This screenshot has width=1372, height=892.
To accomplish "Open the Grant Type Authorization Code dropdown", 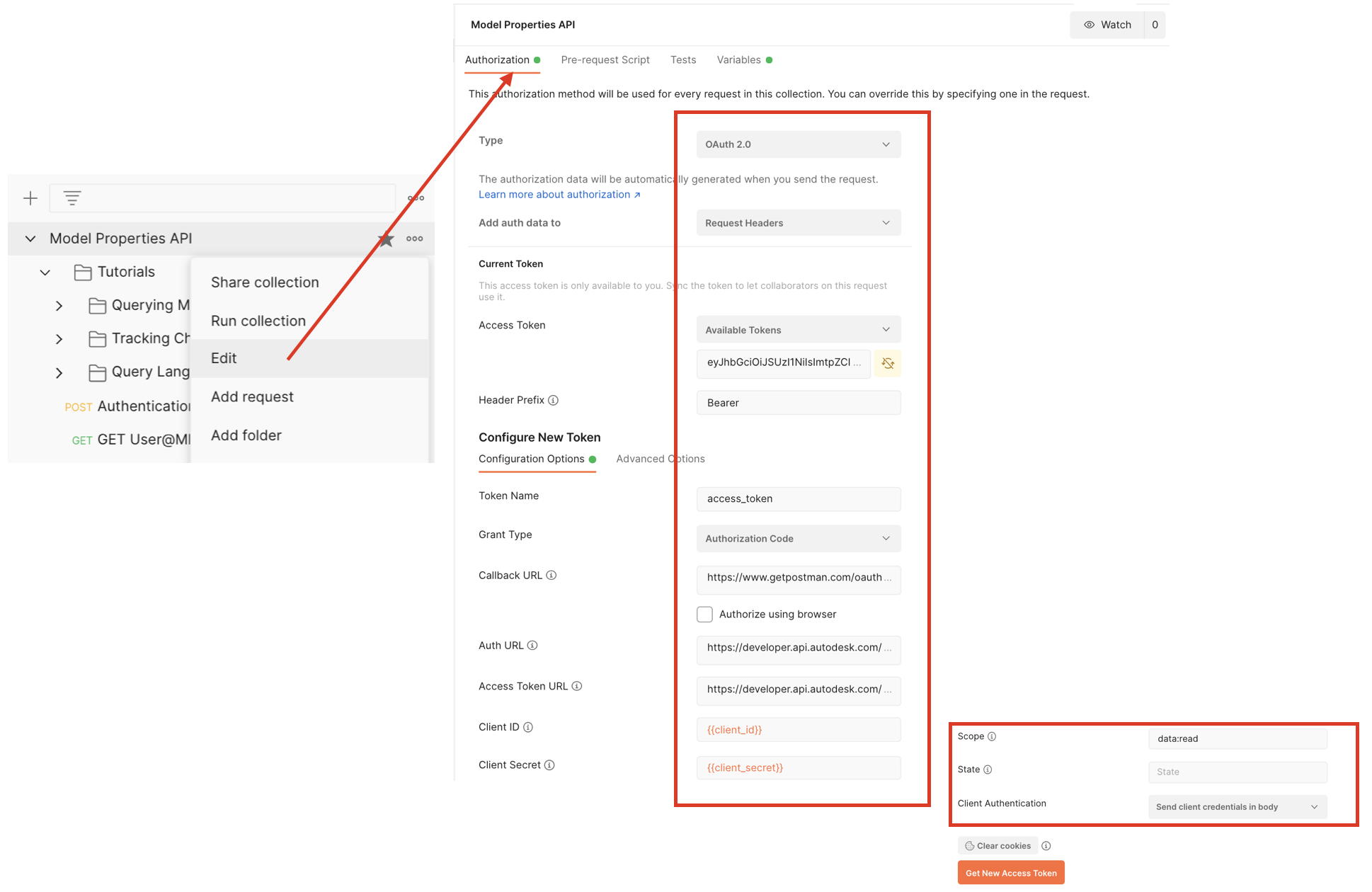I will click(798, 539).
